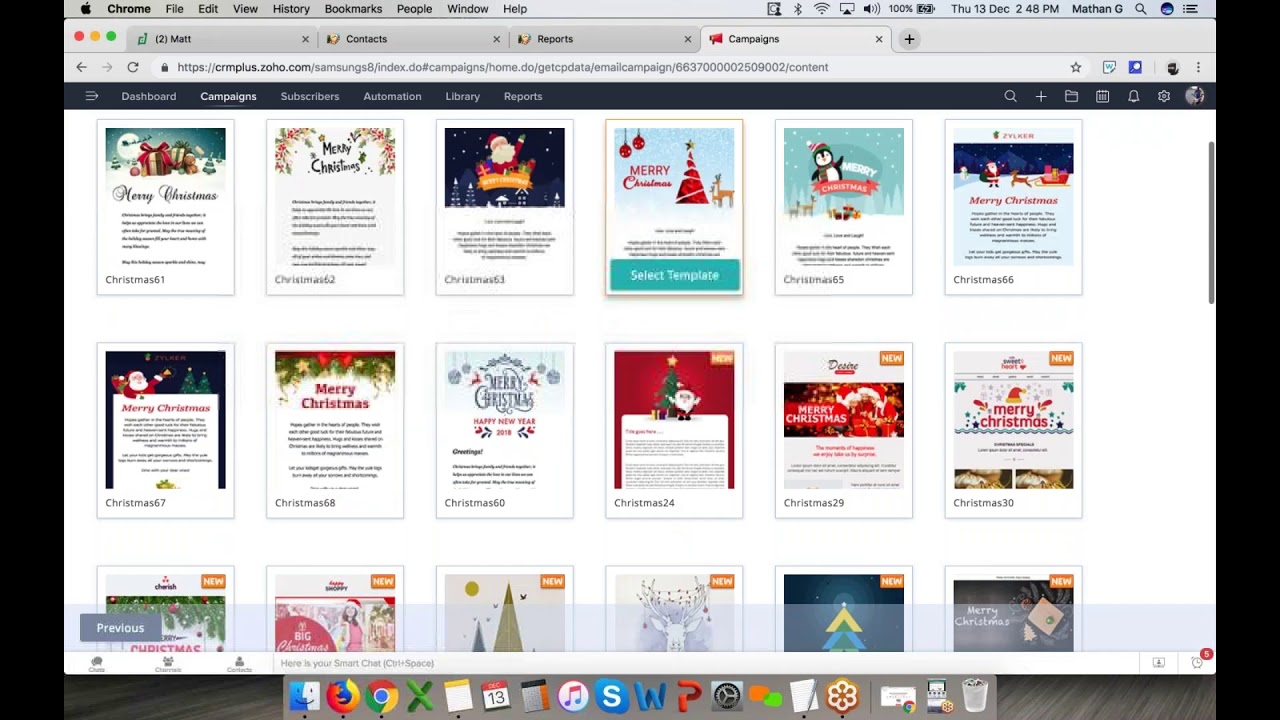Open the user profile avatar in Zoho navbar

[x=1194, y=96]
